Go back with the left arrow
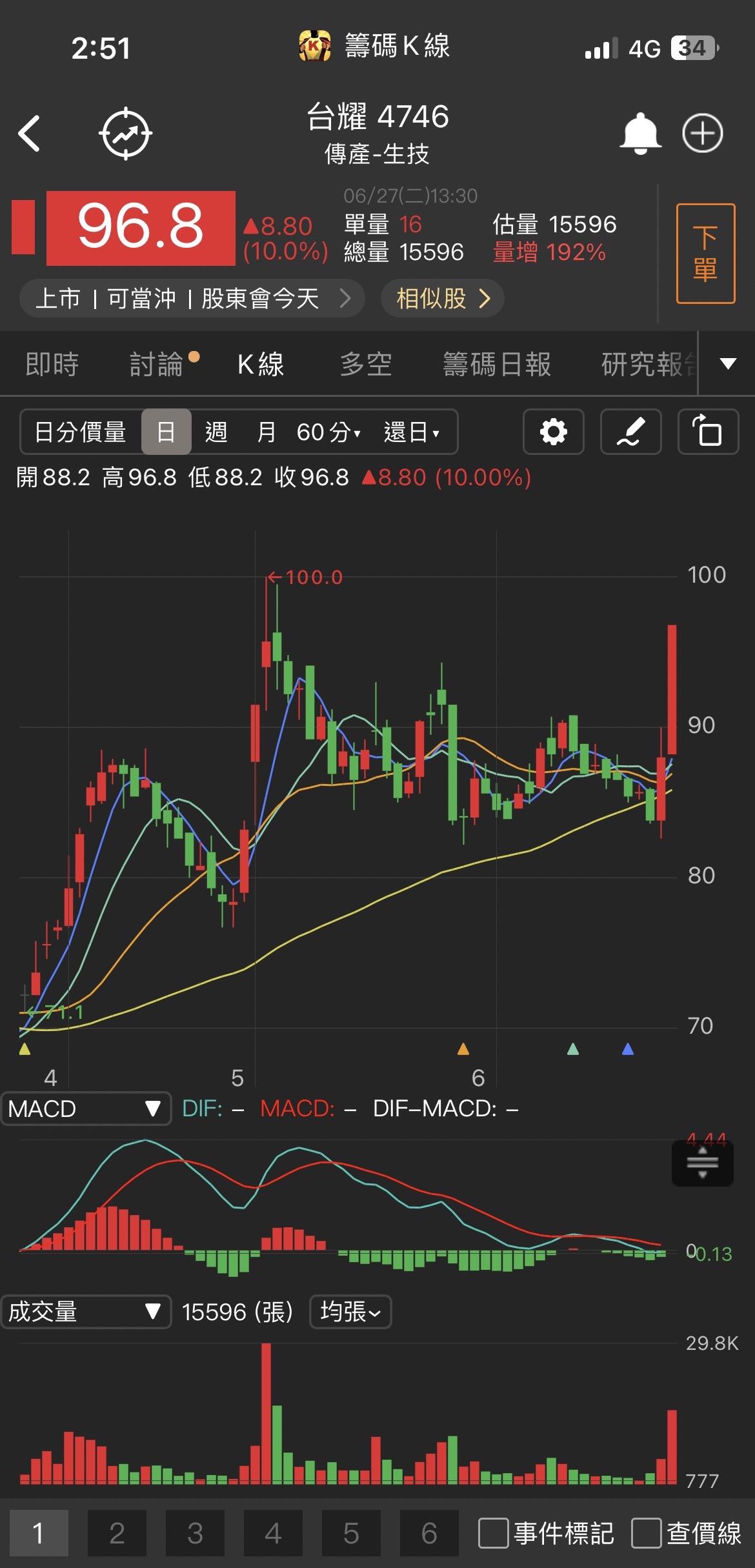Viewport: 755px width, 1568px height. [x=29, y=134]
